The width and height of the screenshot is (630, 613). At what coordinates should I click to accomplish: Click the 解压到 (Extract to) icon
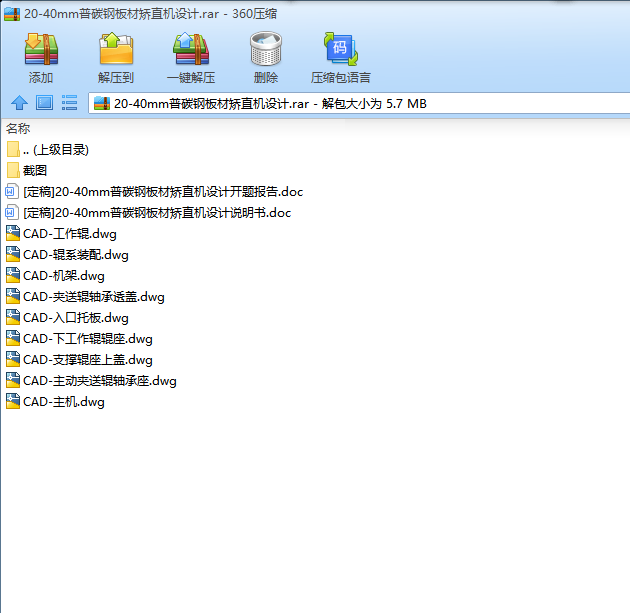pyautogui.click(x=116, y=49)
